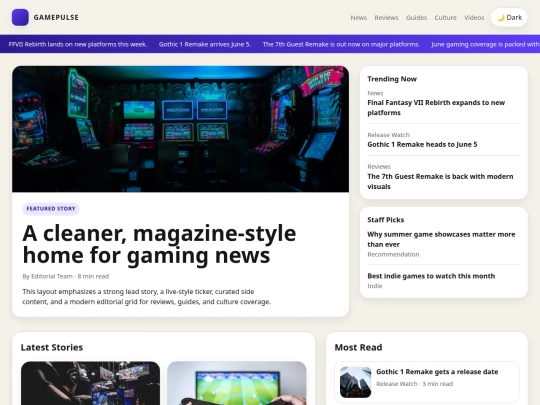Click the Featured Story badge
Viewport: 540px width, 405px height.
pos(51,209)
